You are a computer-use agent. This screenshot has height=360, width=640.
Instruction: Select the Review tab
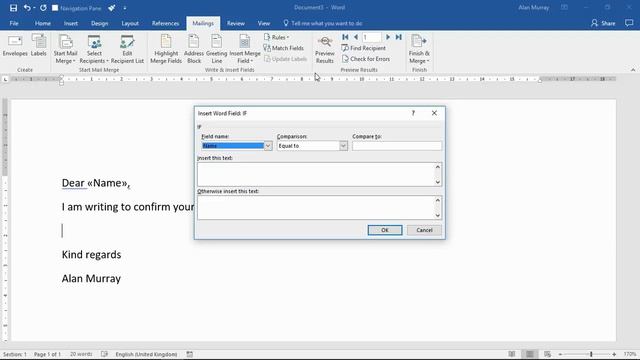coord(236,23)
